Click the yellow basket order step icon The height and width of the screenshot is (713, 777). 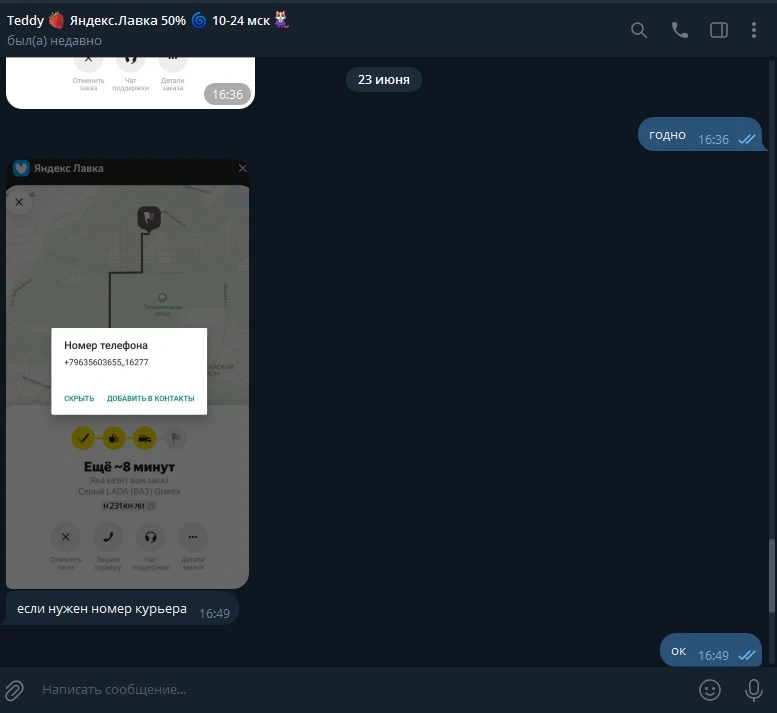click(x=114, y=438)
